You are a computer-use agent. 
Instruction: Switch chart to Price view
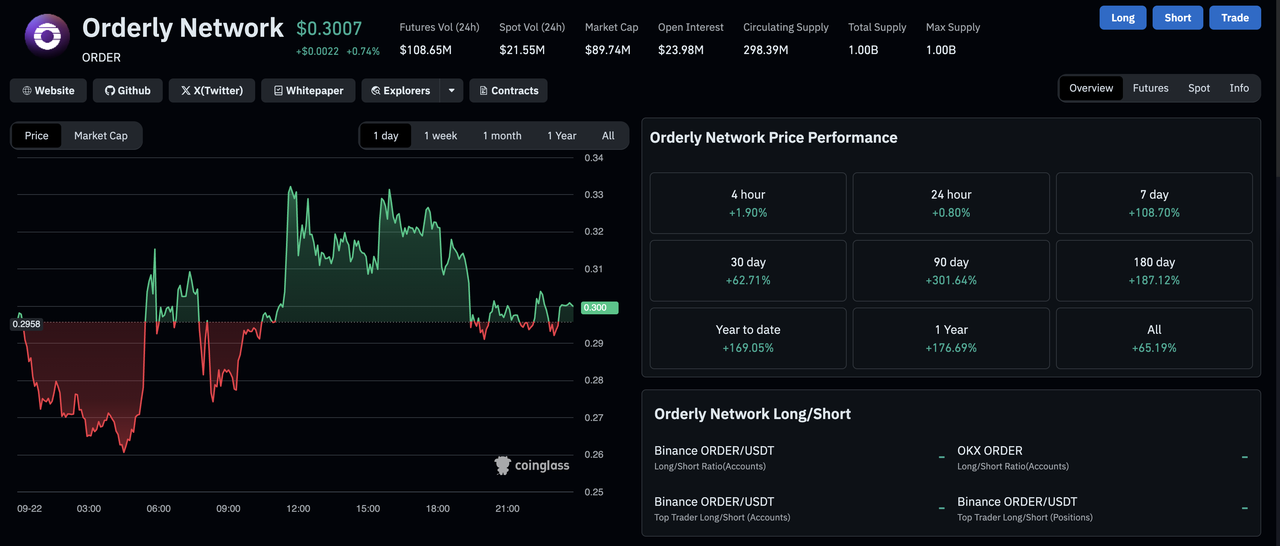[x=37, y=136]
